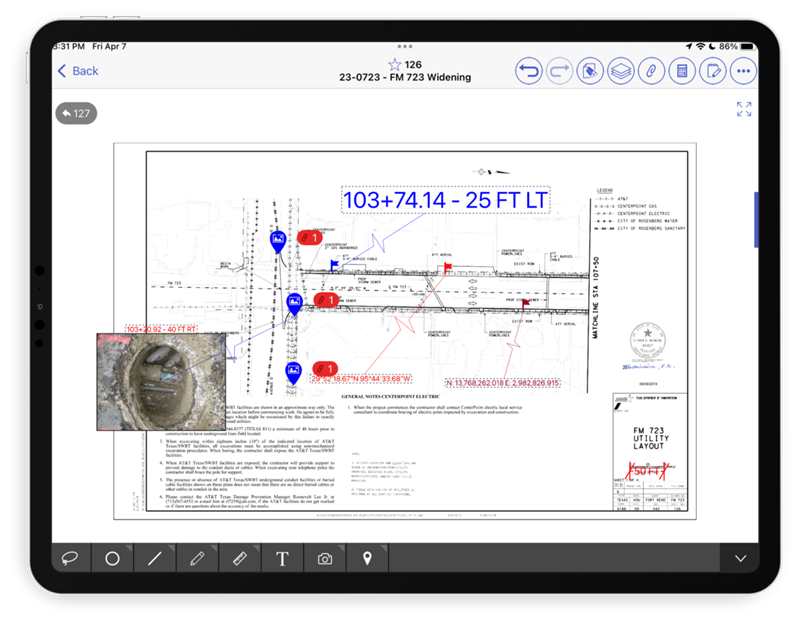Tap the manhole photo thumbnail
This screenshot has height=623, width=800.
(161, 382)
